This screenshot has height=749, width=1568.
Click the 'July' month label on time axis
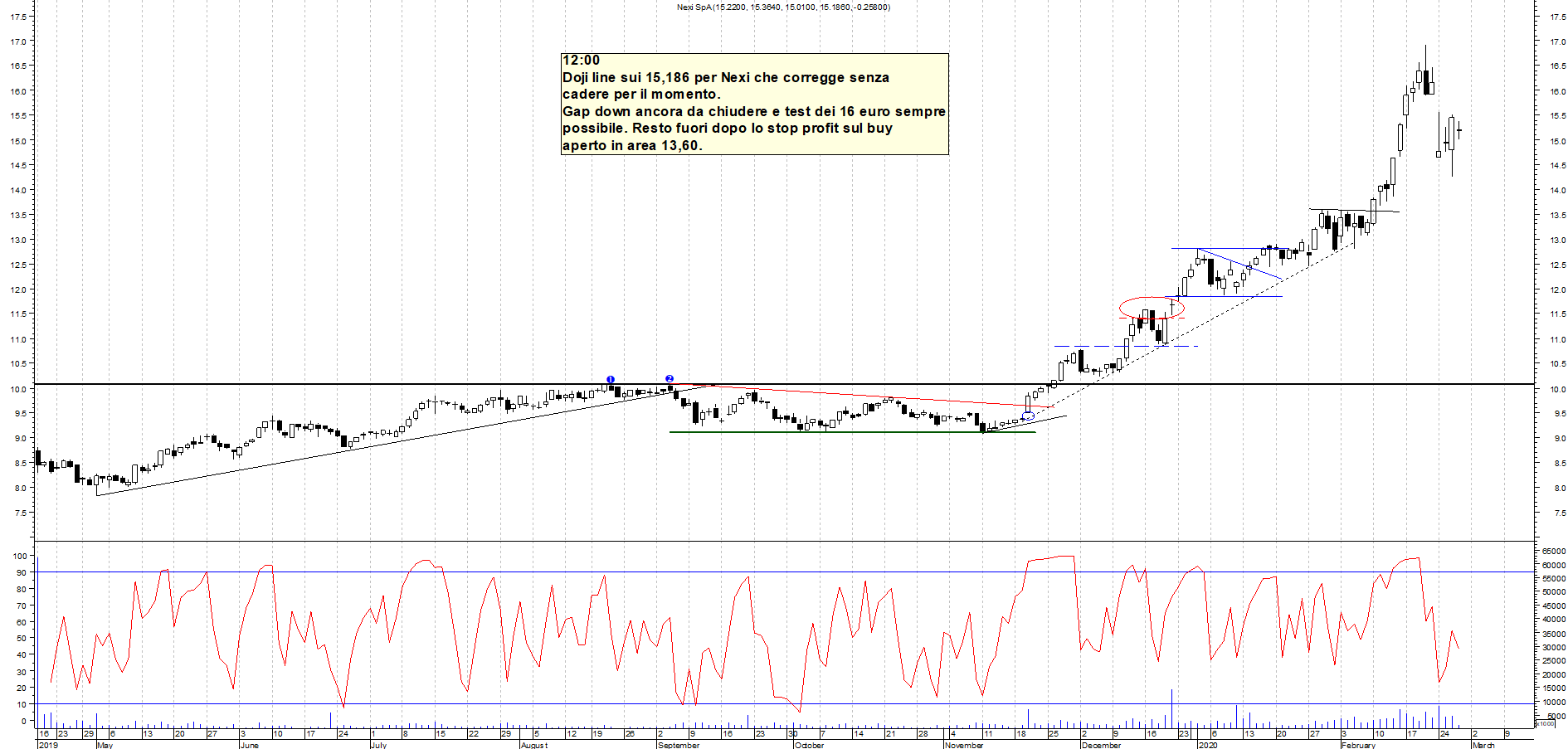[x=378, y=745]
